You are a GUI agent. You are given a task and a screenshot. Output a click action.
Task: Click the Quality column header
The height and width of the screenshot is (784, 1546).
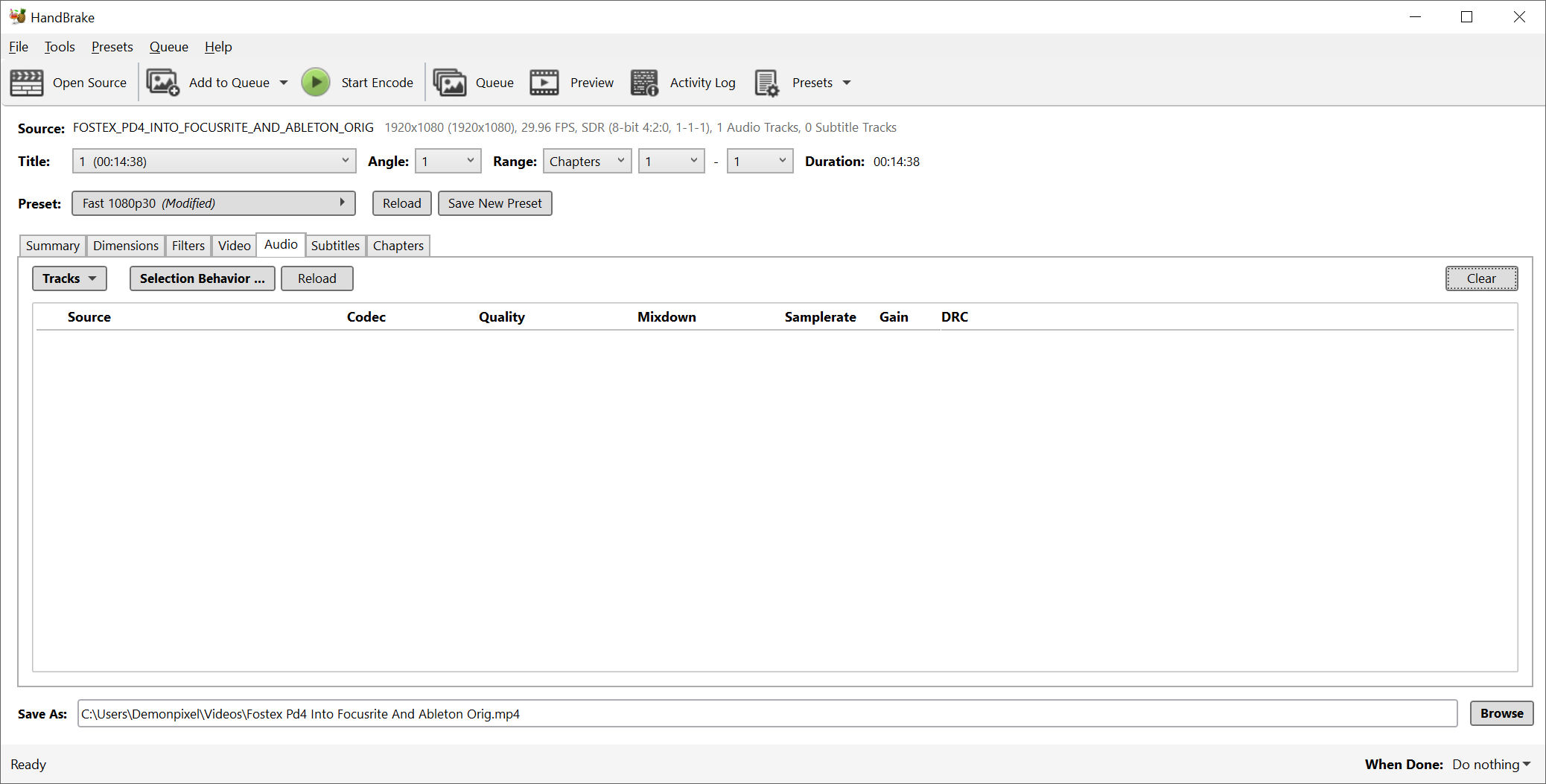(x=502, y=317)
